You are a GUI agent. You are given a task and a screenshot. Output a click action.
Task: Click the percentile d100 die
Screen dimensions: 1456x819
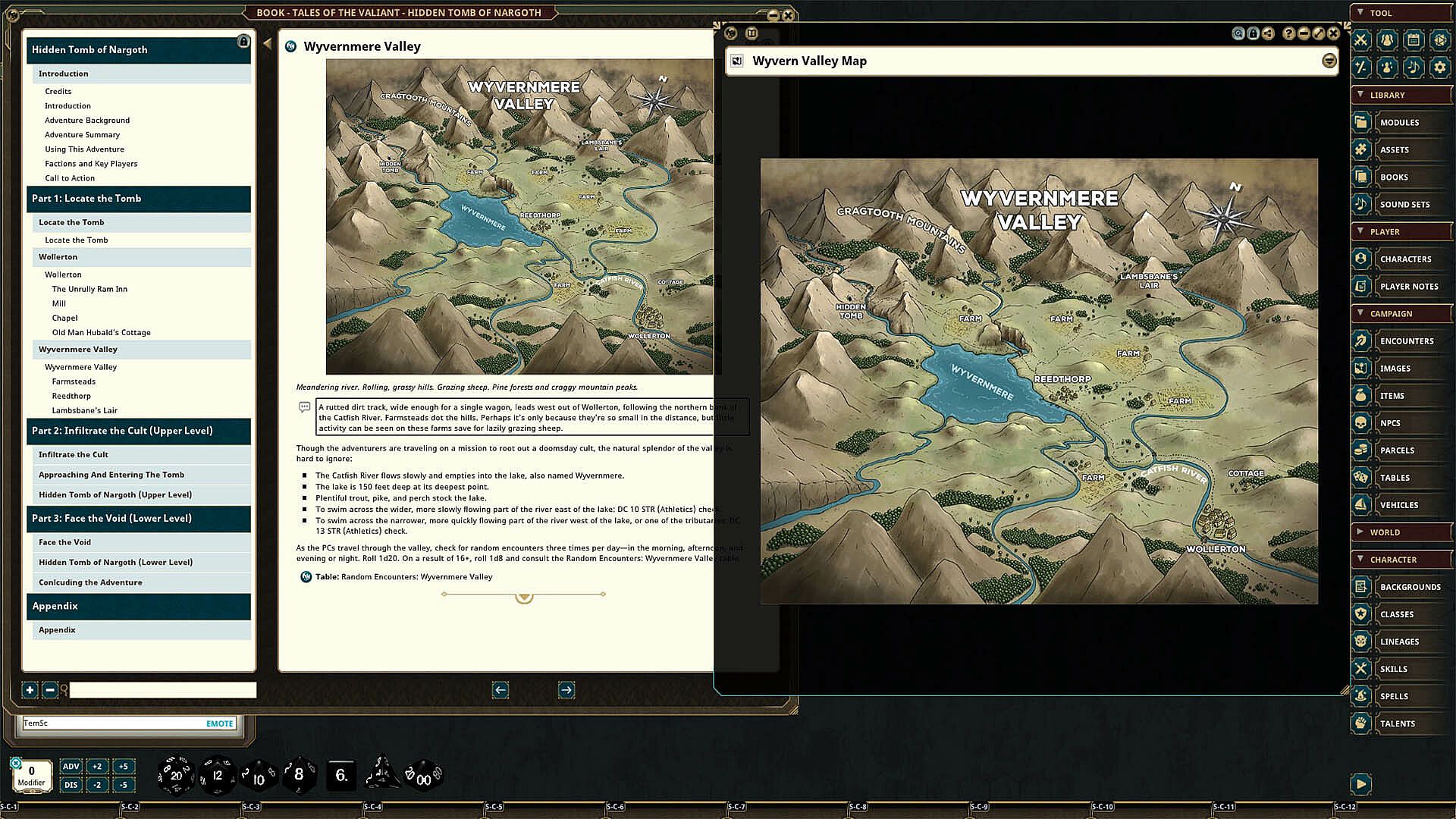click(423, 777)
